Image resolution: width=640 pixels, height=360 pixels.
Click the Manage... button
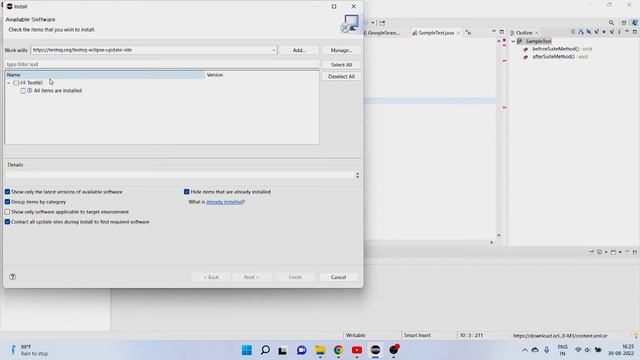(x=341, y=50)
